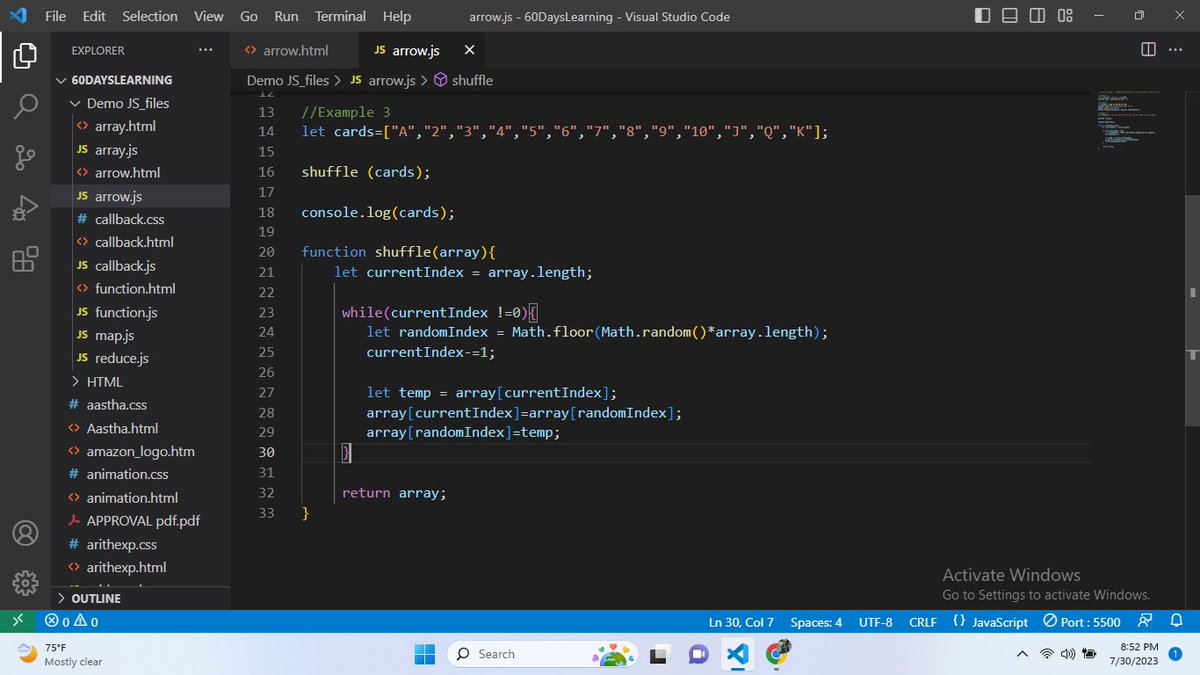The width and height of the screenshot is (1200, 675).
Task: Open the Chat taskbar icon
Action: point(697,654)
